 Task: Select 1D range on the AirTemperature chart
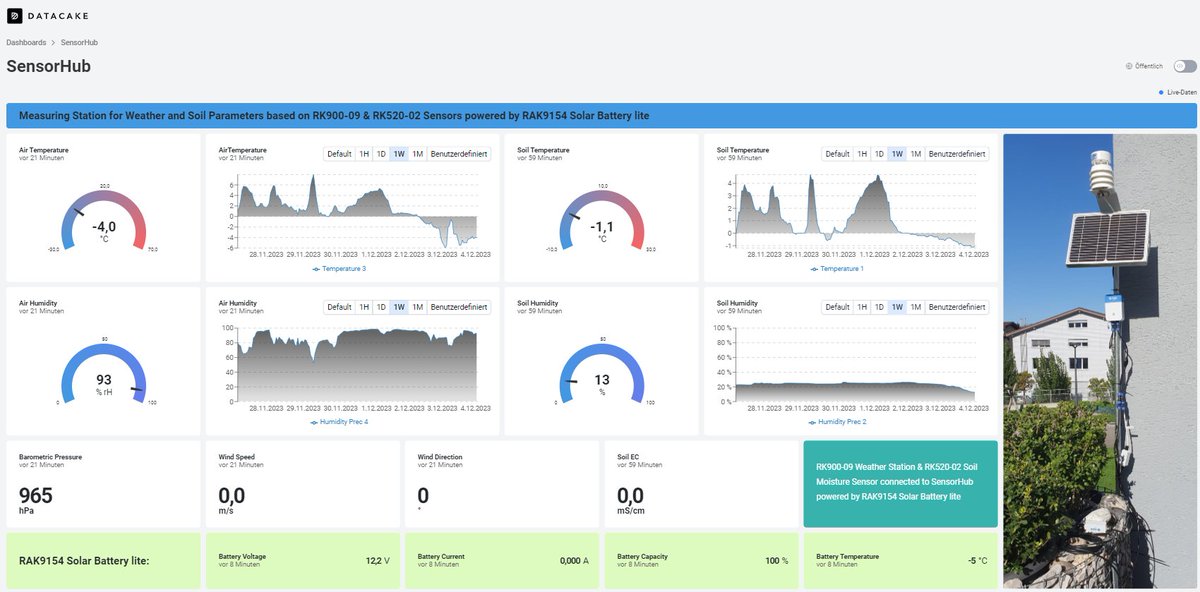tap(381, 154)
